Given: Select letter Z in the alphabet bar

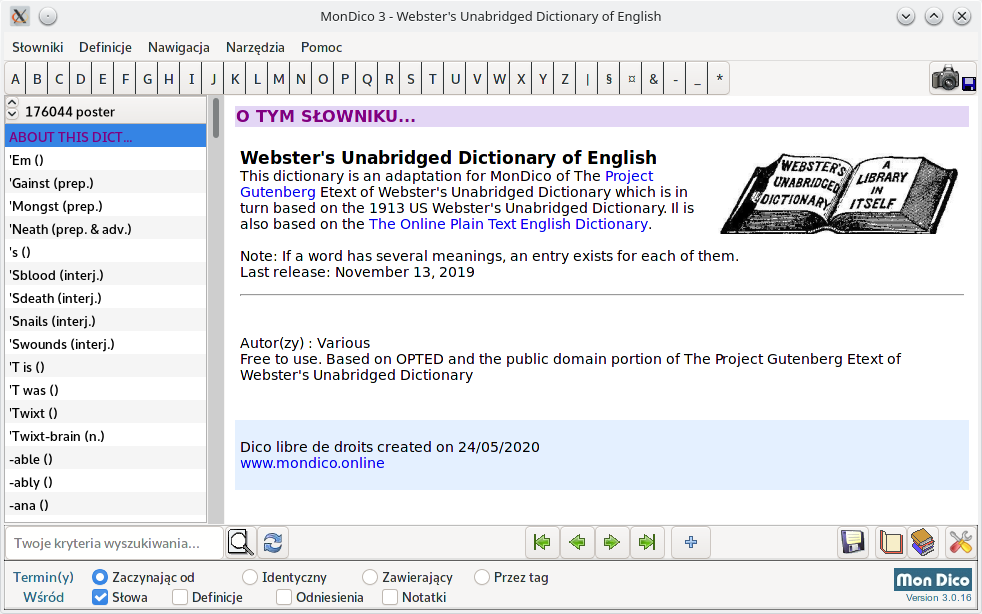Looking at the screenshot, I should pyautogui.click(x=565, y=79).
